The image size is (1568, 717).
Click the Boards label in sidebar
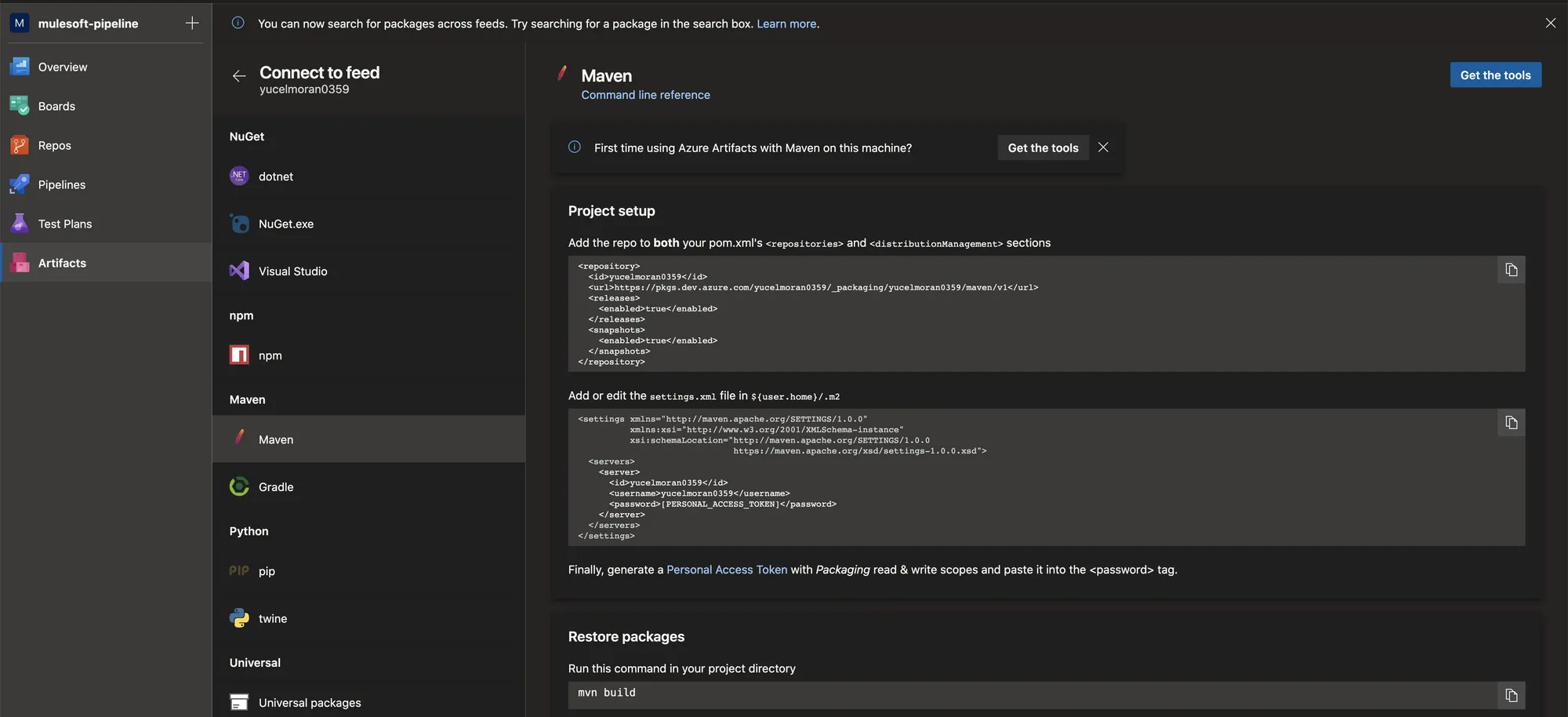click(56, 106)
